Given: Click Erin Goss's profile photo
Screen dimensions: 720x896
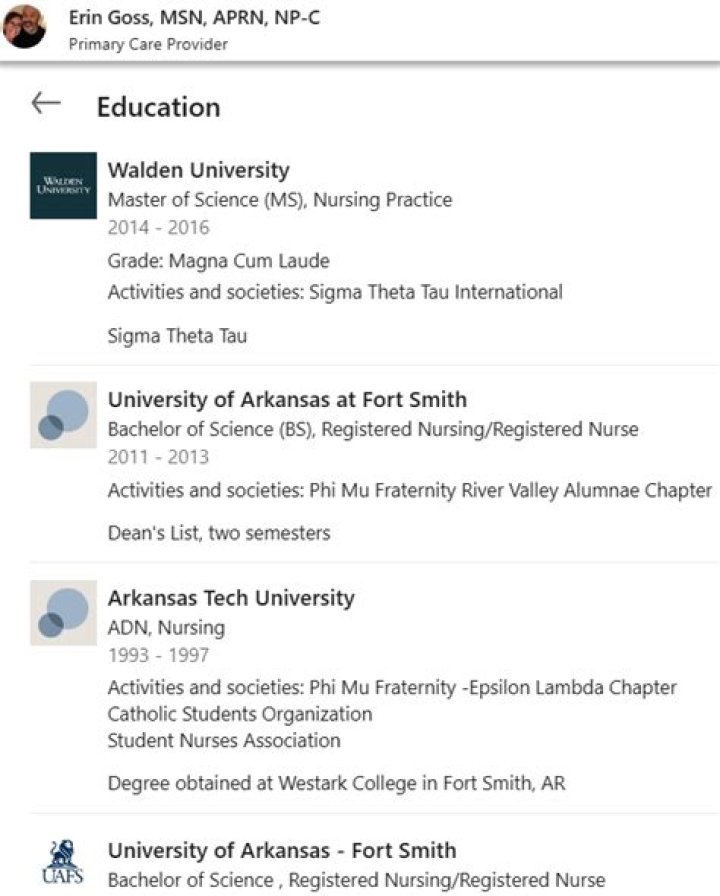Looking at the screenshot, I should [24, 27].
